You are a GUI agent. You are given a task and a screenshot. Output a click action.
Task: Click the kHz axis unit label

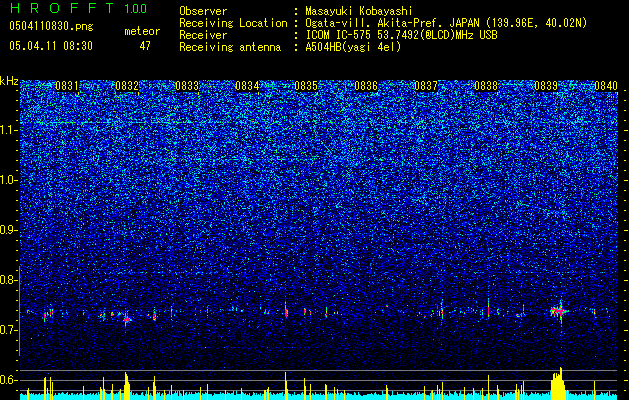click(x=9, y=81)
